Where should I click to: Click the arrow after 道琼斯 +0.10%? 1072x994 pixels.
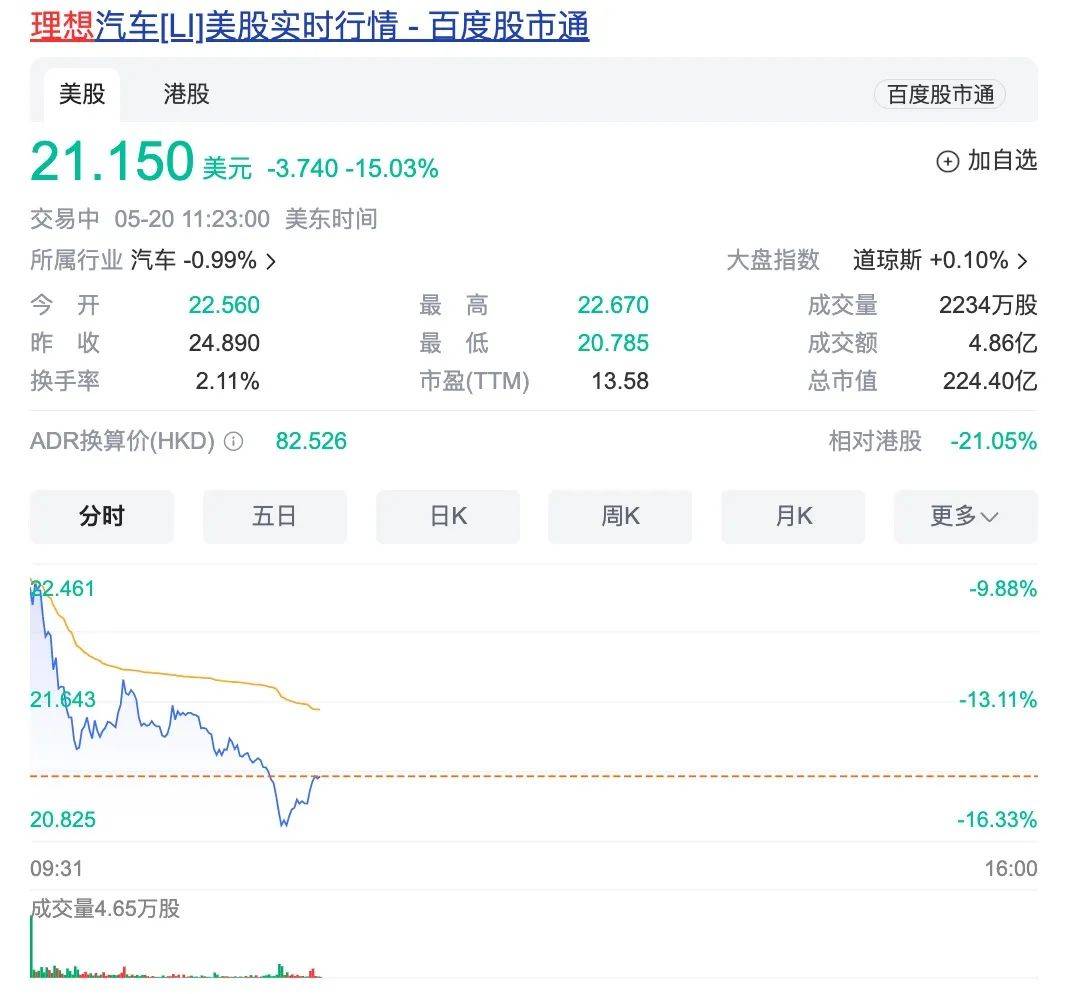click(x=1023, y=260)
